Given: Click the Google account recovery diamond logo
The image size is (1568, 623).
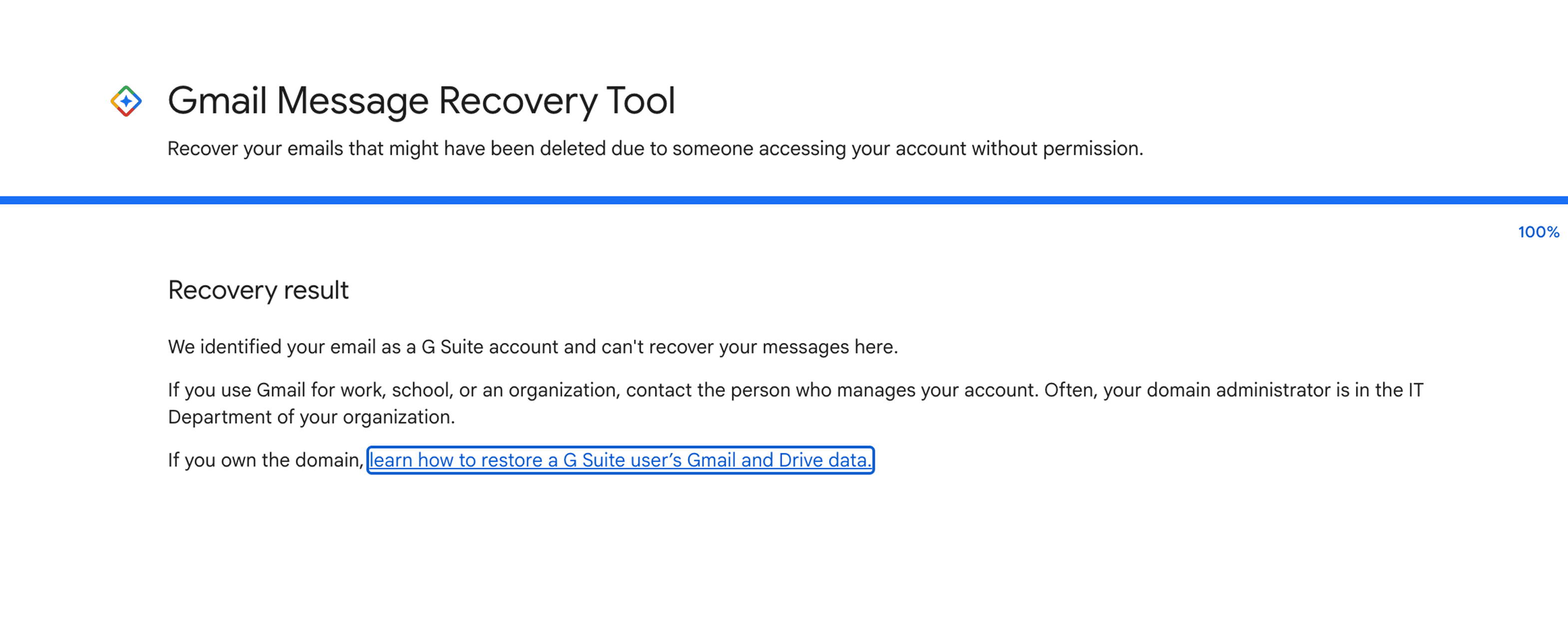Looking at the screenshot, I should click(x=126, y=101).
